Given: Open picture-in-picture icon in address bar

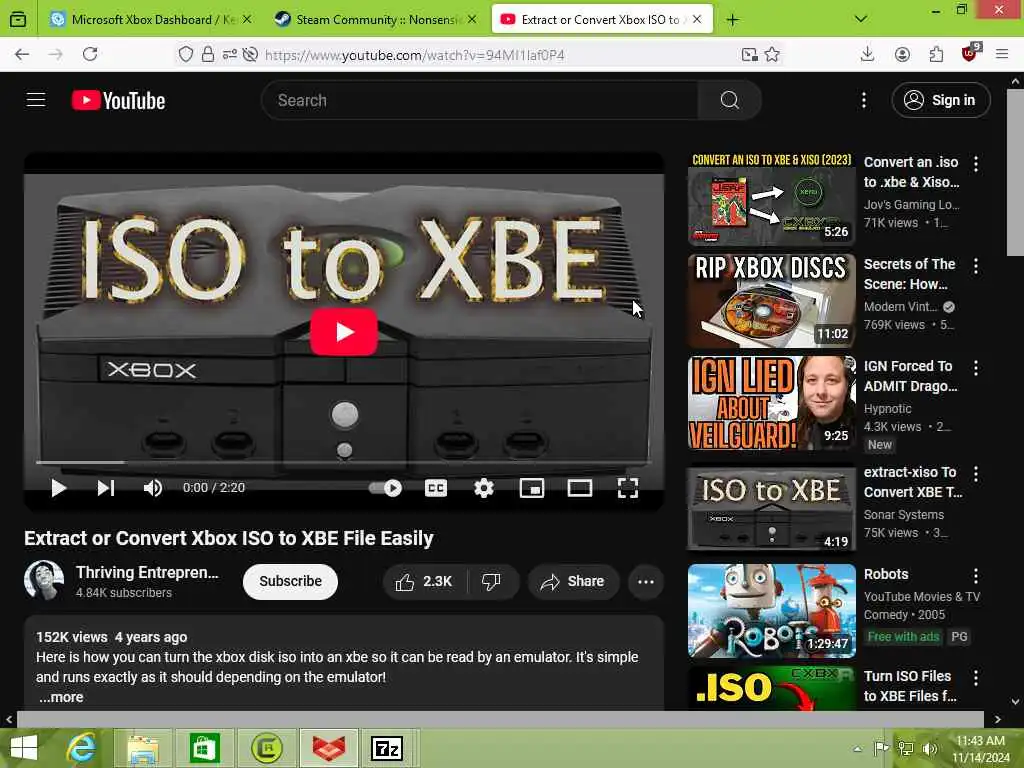Looking at the screenshot, I should coord(750,54).
